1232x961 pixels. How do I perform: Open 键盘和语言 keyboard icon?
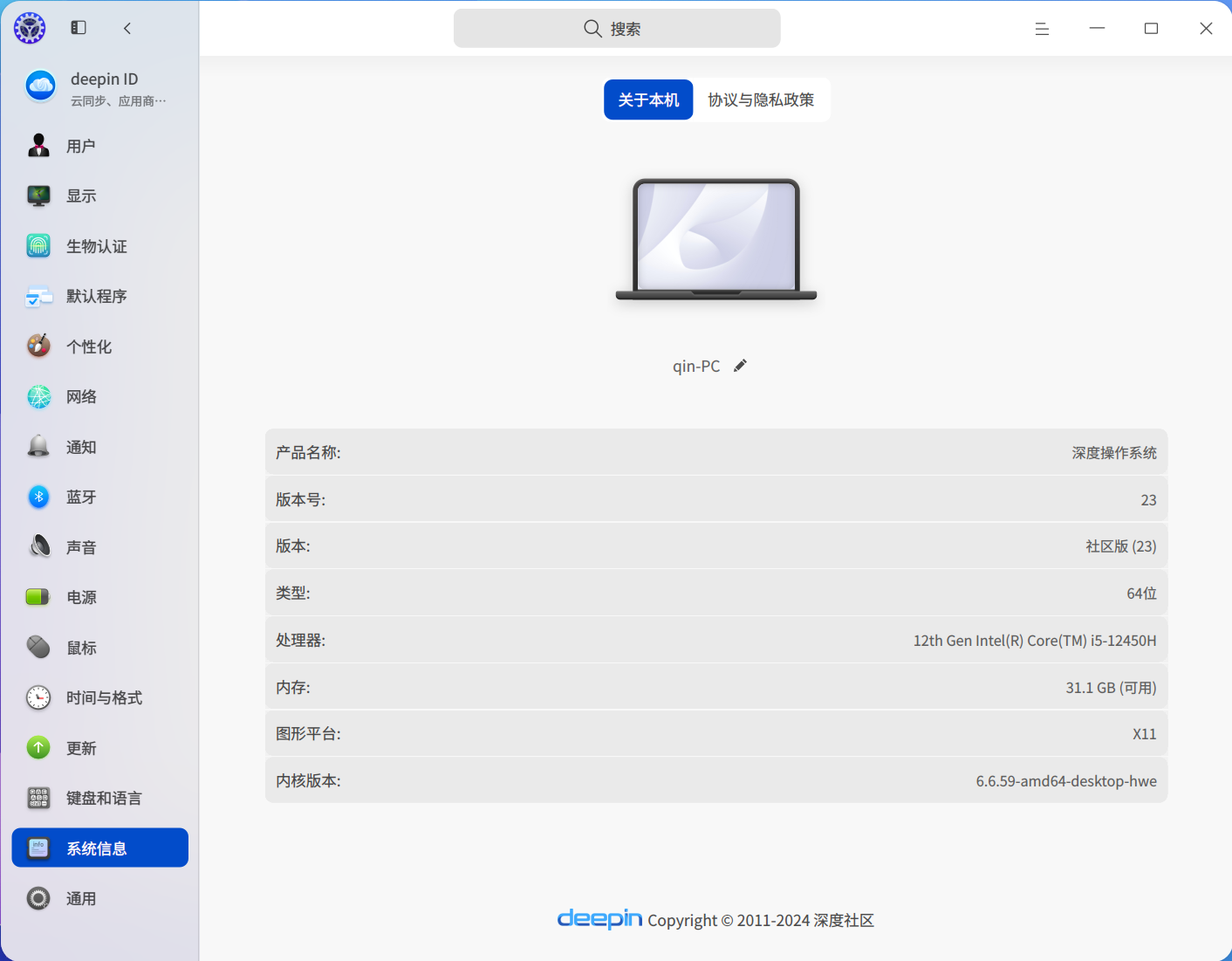coord(38,798)
